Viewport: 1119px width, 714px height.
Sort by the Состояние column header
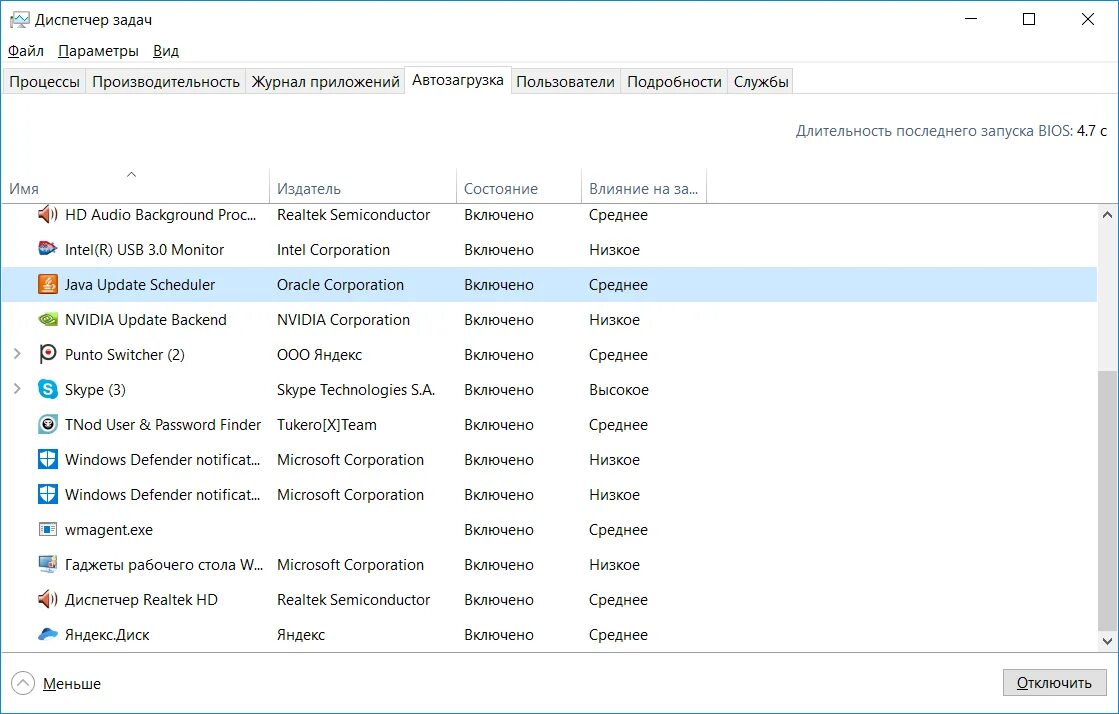tap(519, 188)
